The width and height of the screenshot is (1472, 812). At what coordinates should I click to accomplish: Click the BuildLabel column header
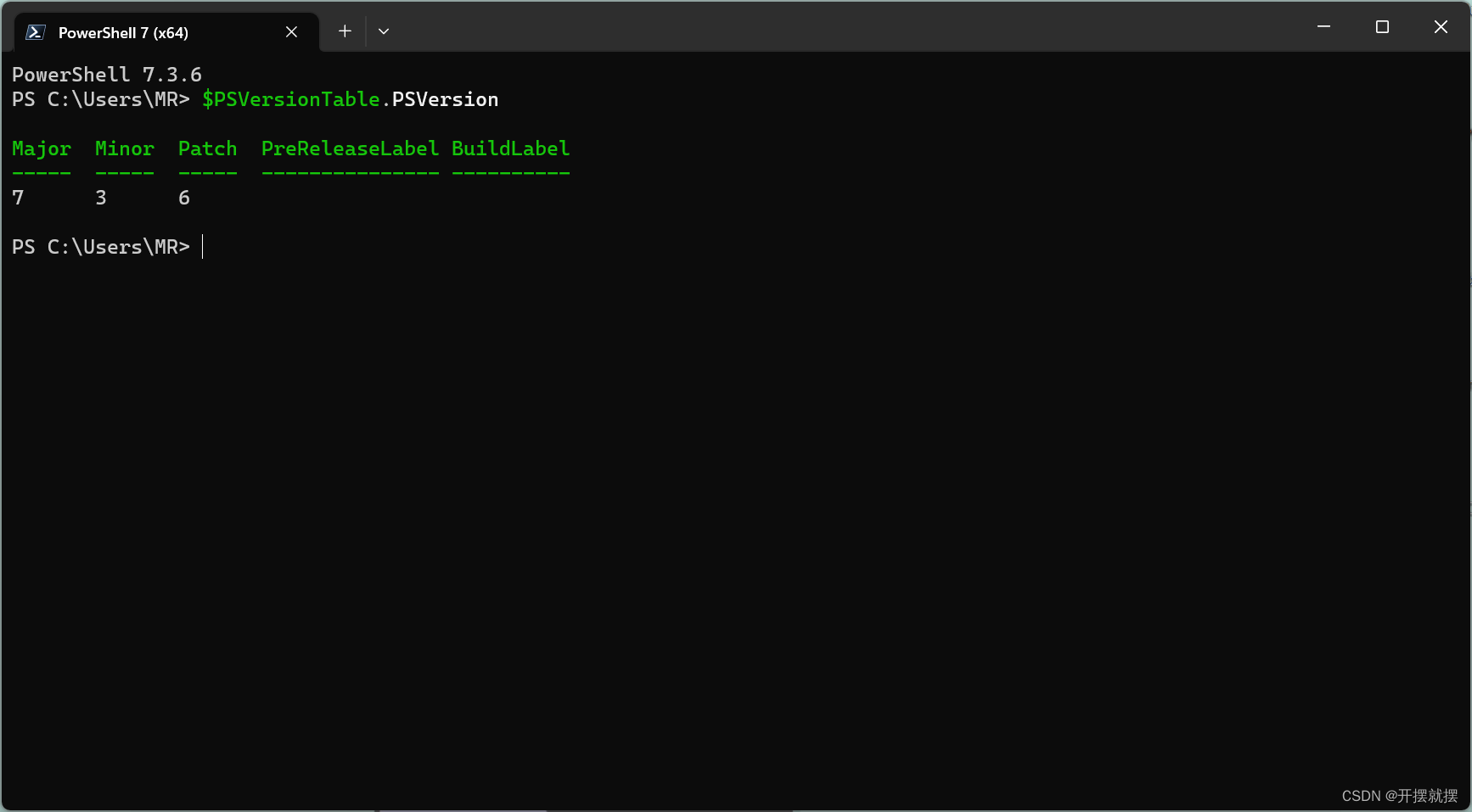[511, 148]
